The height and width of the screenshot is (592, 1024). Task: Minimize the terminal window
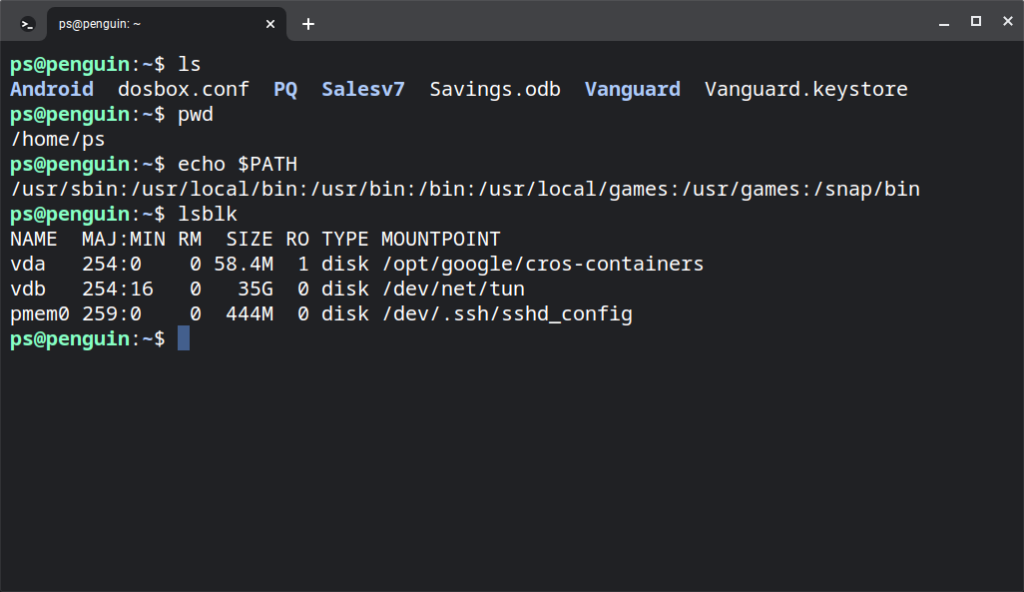tap(942, 22)
